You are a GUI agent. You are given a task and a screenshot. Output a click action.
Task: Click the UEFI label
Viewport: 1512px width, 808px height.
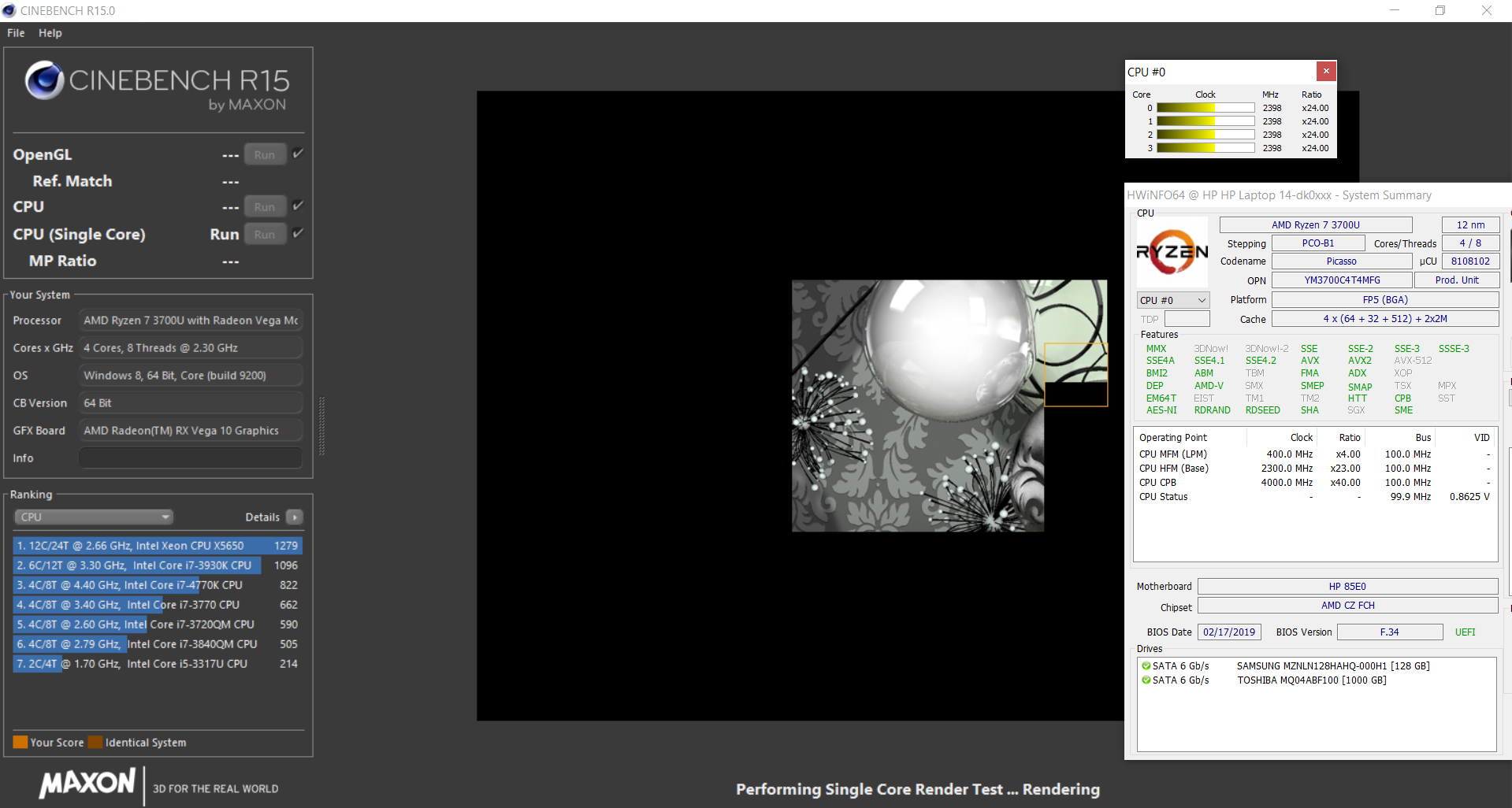(1466, 632)
